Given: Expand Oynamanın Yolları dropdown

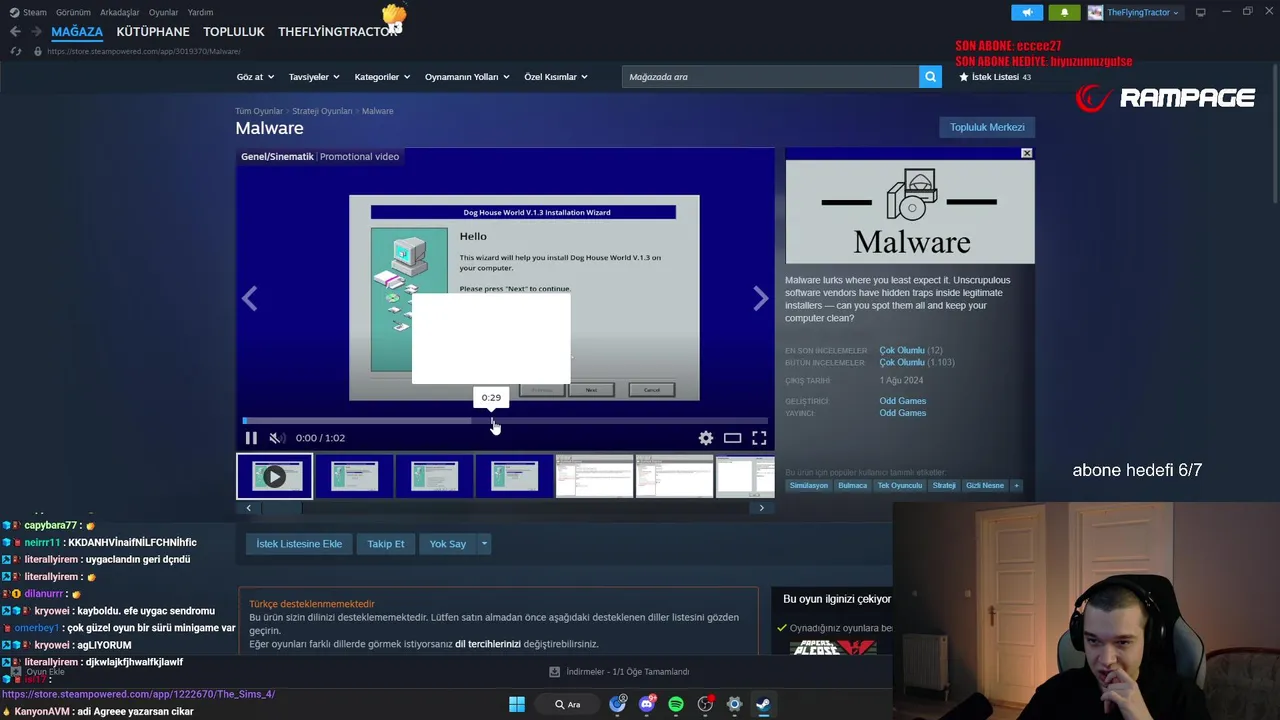Looking at the screenshot, I should (x=467, y=77).
